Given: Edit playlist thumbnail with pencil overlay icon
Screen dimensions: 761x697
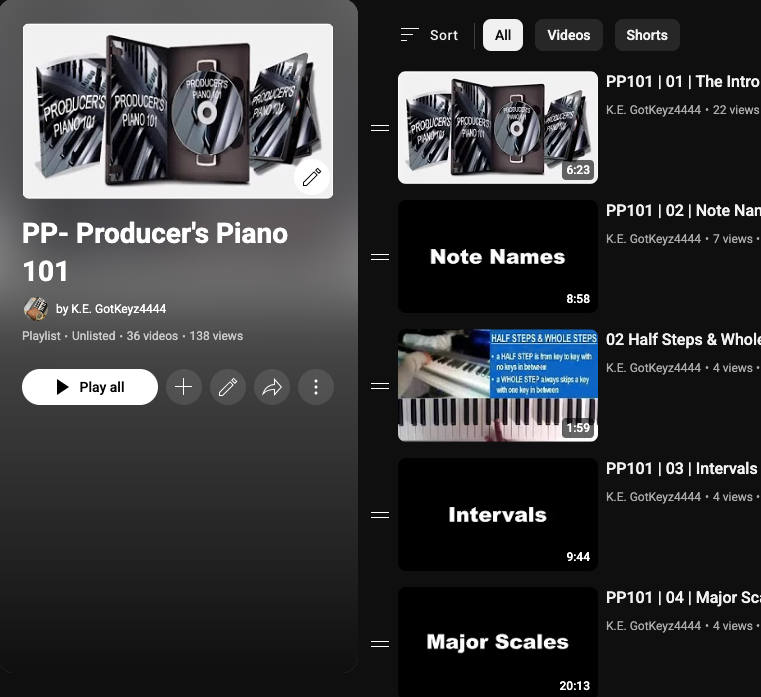Looking at the screenshot, I should click(312, 177).
